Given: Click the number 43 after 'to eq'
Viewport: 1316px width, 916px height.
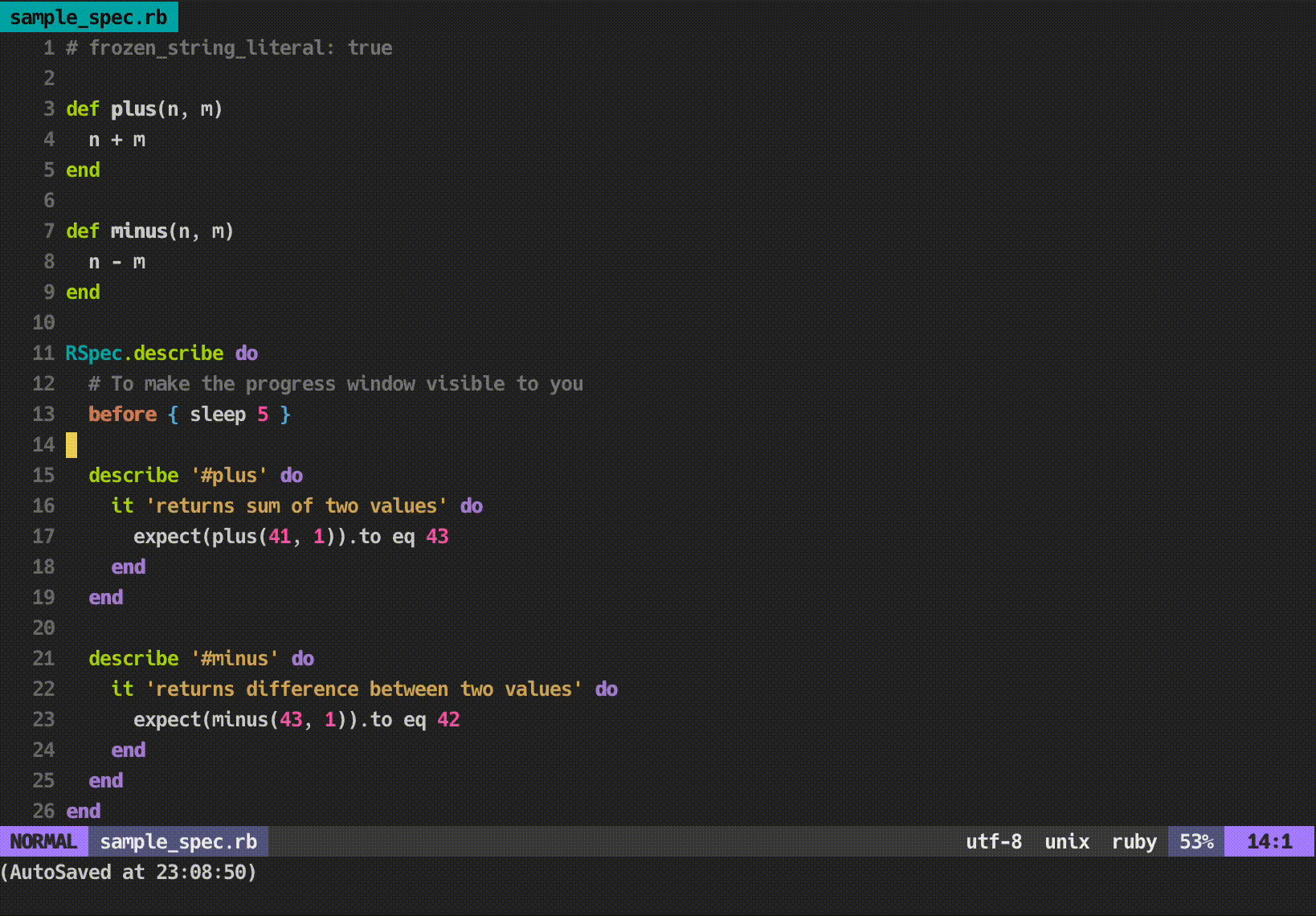Looking at the screenshot, I should click(437, 536).
